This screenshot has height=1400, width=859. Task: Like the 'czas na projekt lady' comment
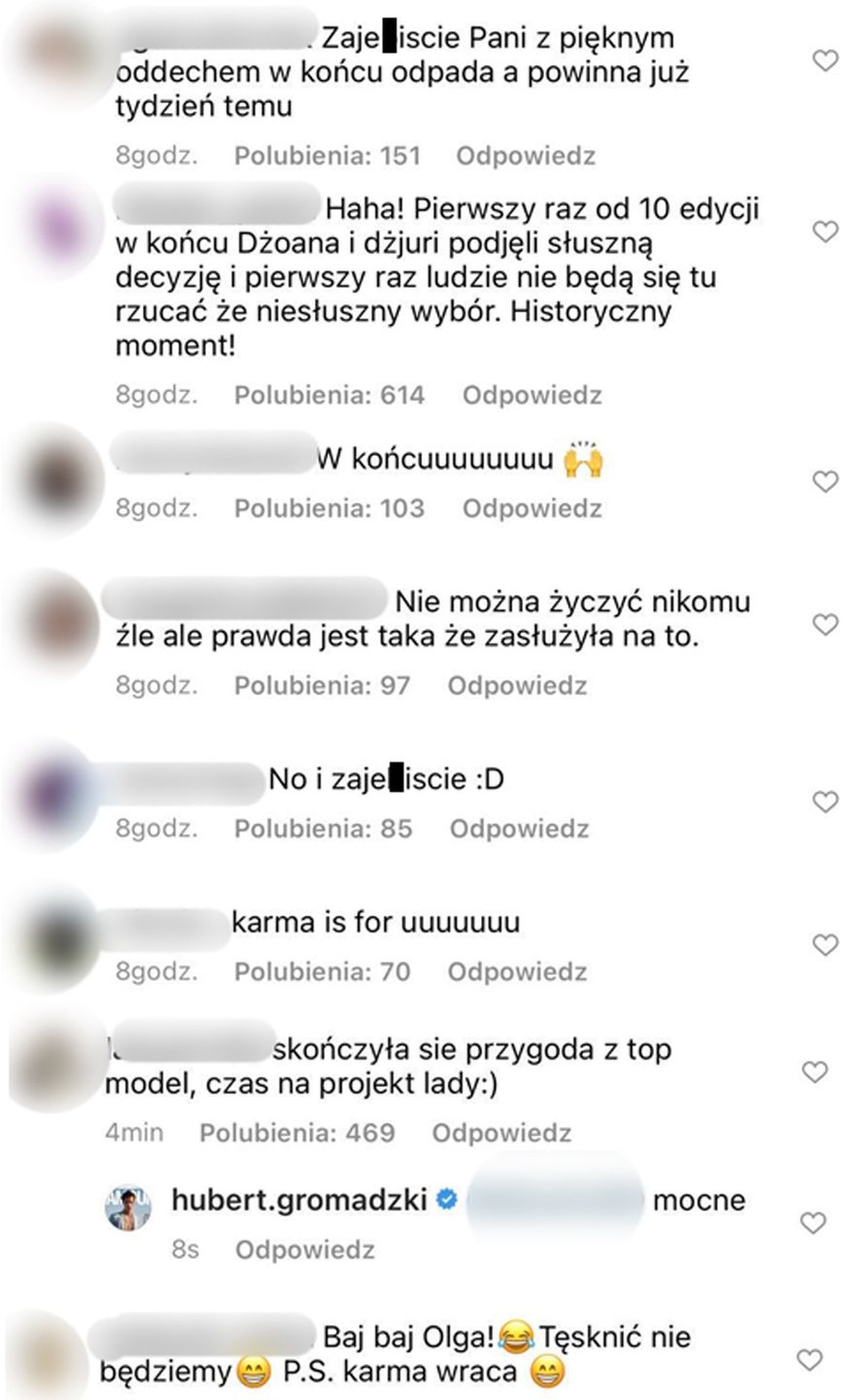point(814,1072)
